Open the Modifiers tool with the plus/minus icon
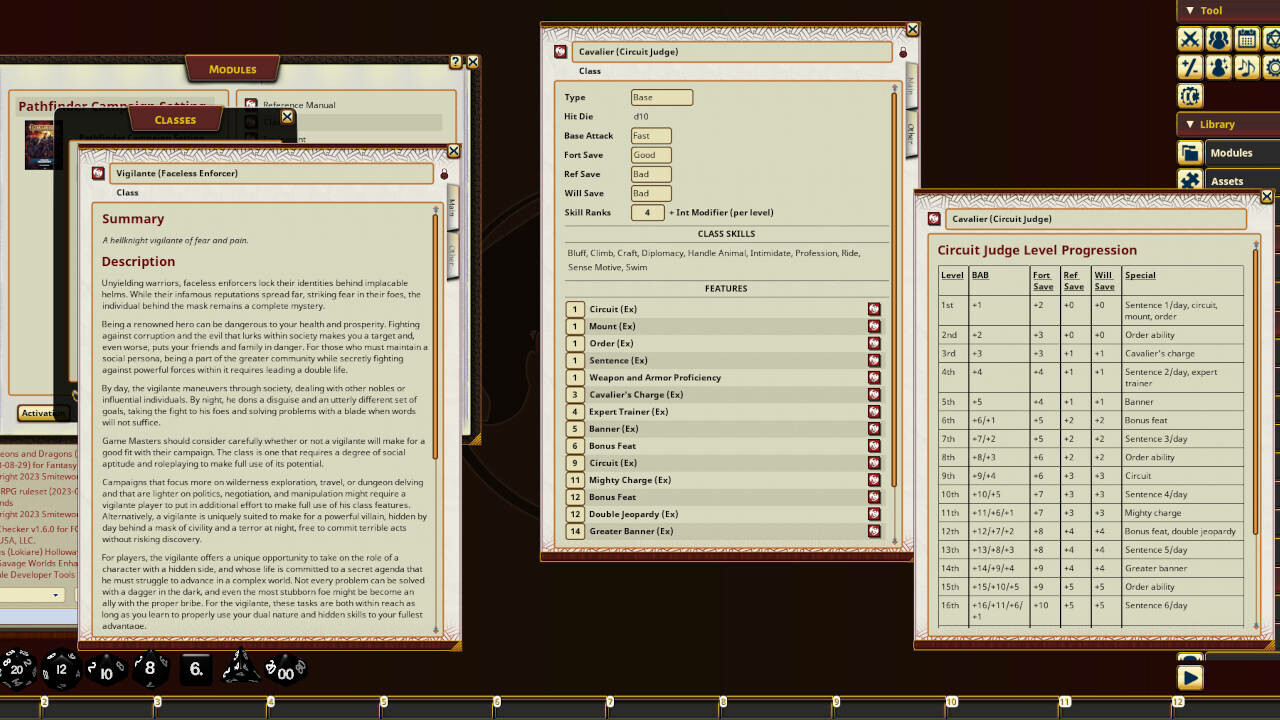1280x720 pixels. [x=1191, y=67]
